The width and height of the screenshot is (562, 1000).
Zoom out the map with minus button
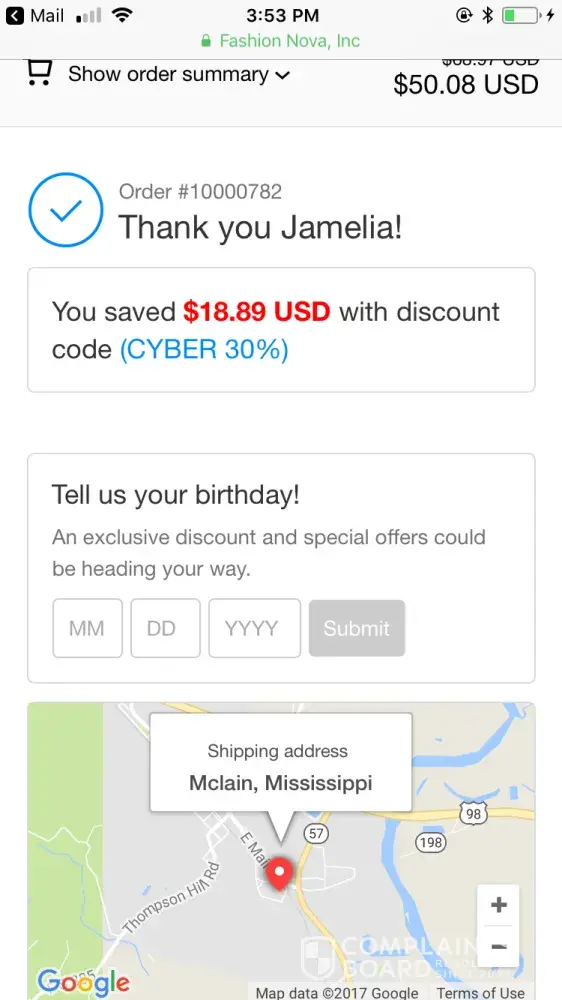498,946
